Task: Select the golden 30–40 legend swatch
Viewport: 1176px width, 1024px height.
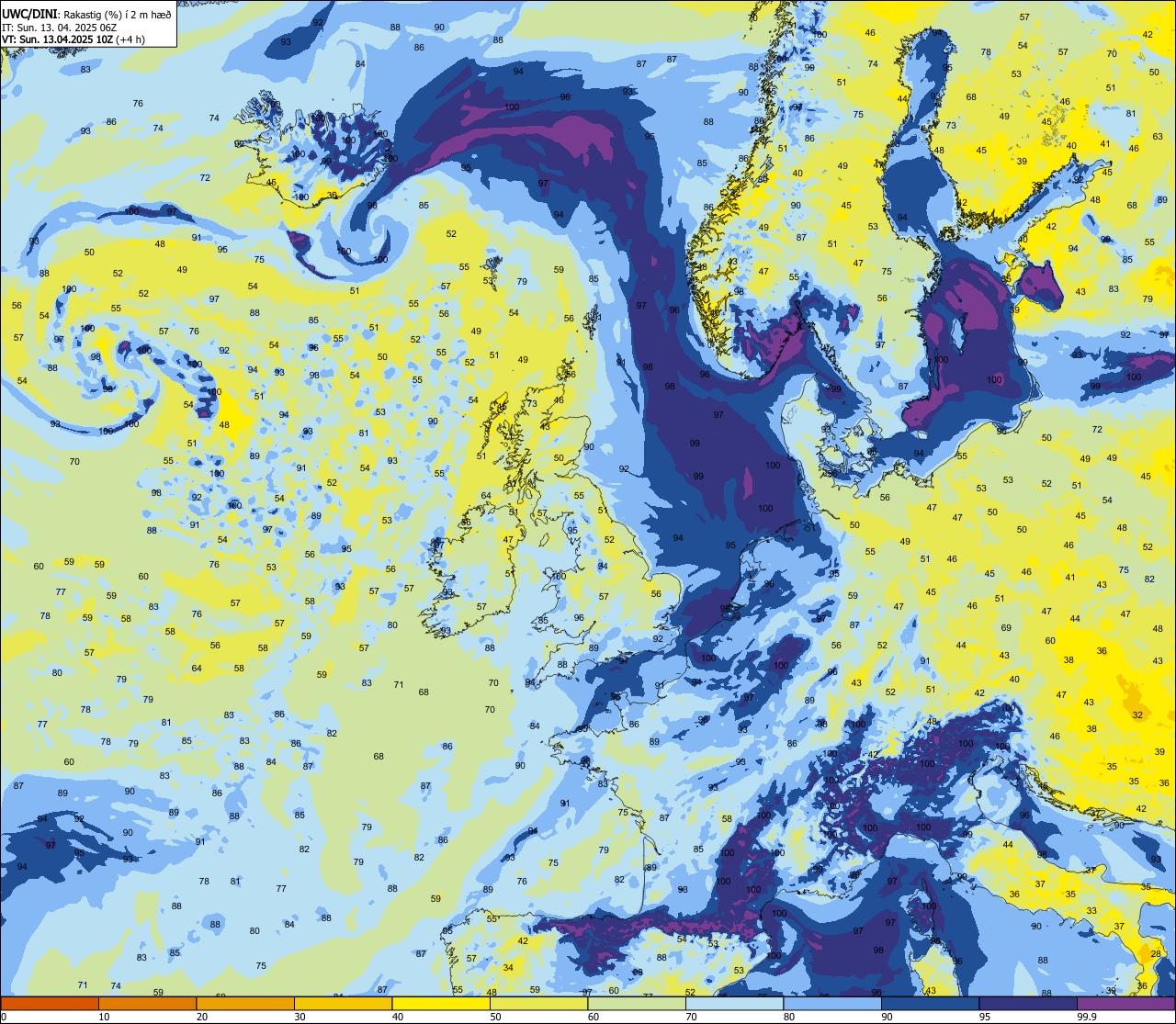Action: coord(343,1003)
